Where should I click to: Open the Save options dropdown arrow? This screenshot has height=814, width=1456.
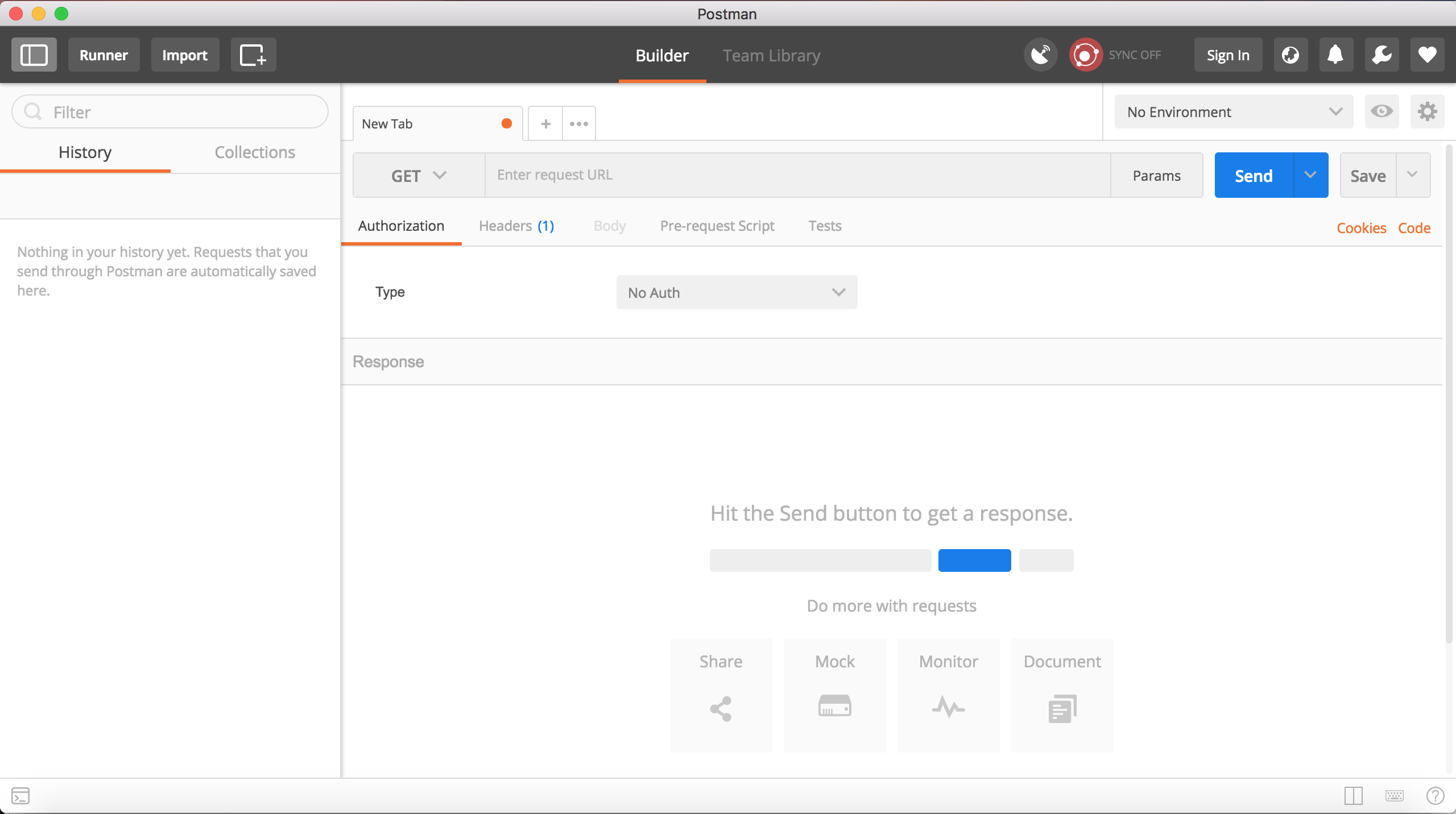(x=1413, y=175)
